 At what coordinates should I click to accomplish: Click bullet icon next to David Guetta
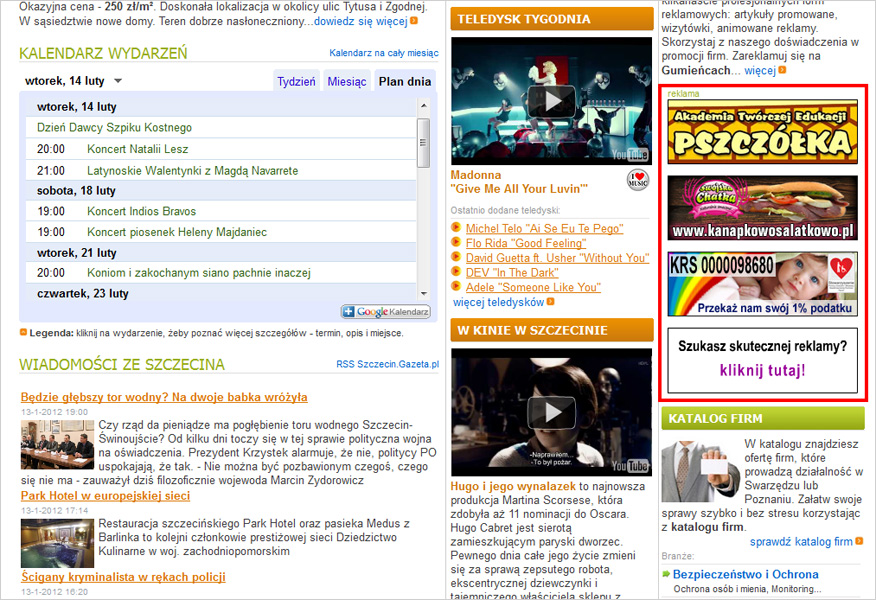point(456,257)
